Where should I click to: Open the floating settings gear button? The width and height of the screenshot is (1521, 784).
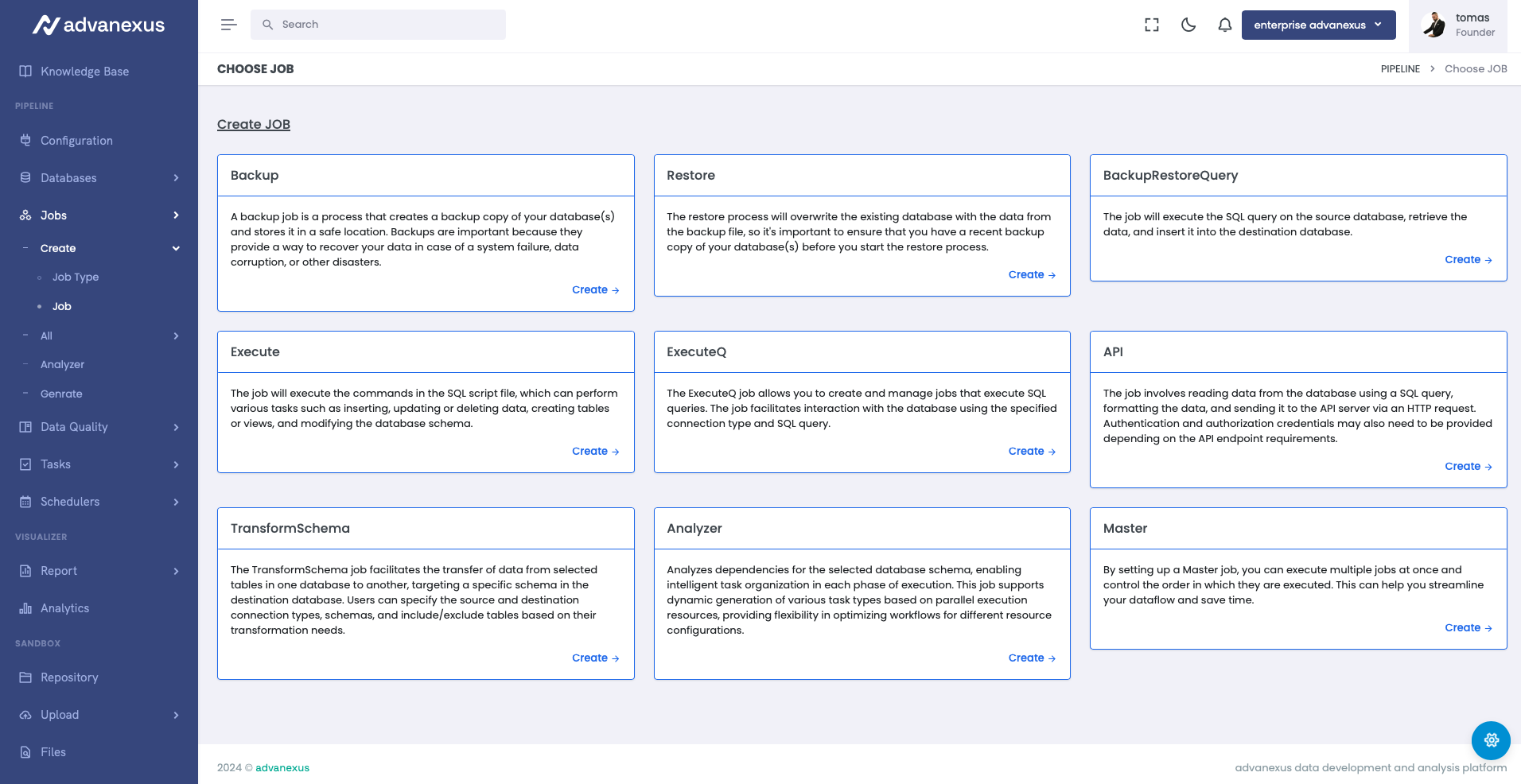1491,740
